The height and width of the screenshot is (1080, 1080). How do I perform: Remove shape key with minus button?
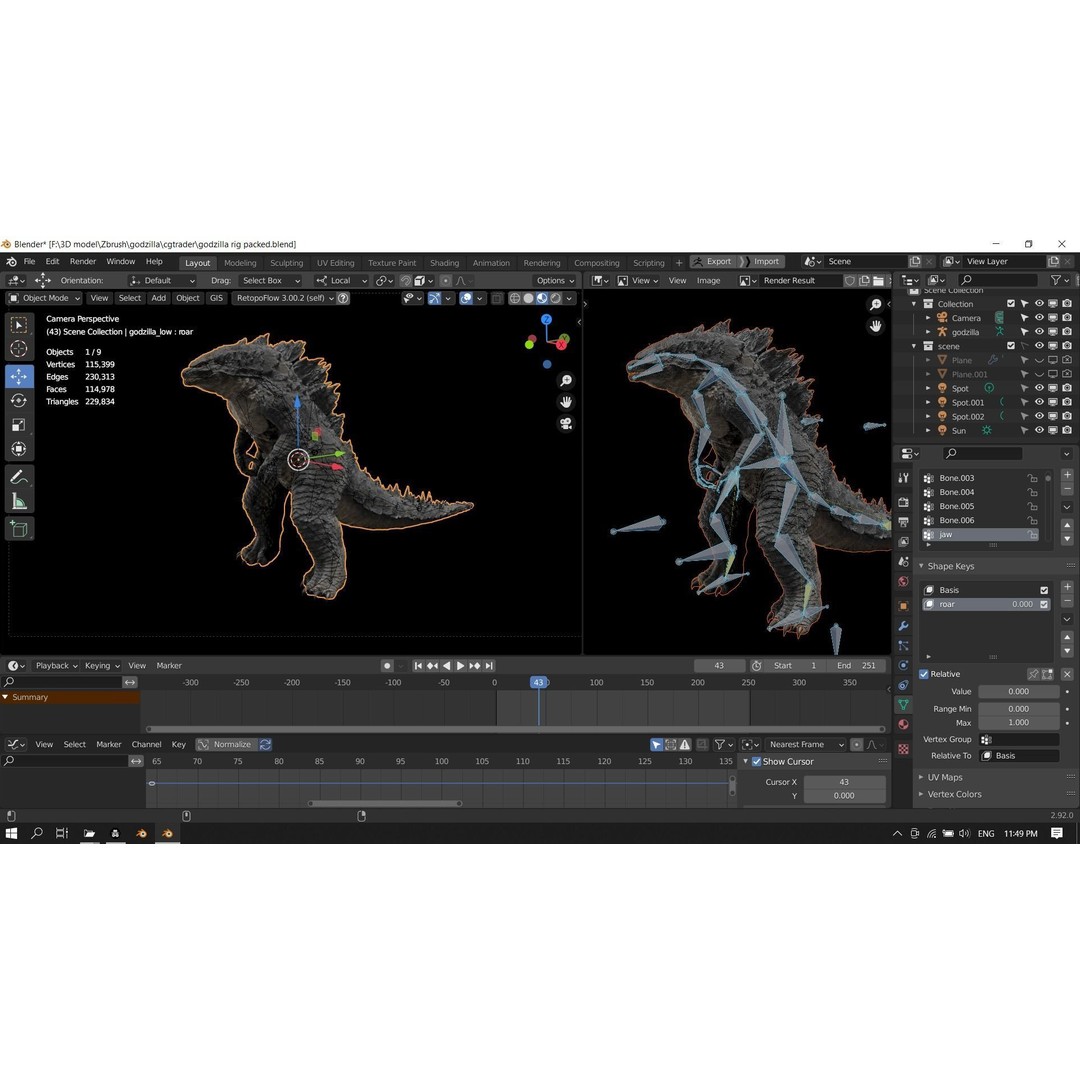[1067, 601]
